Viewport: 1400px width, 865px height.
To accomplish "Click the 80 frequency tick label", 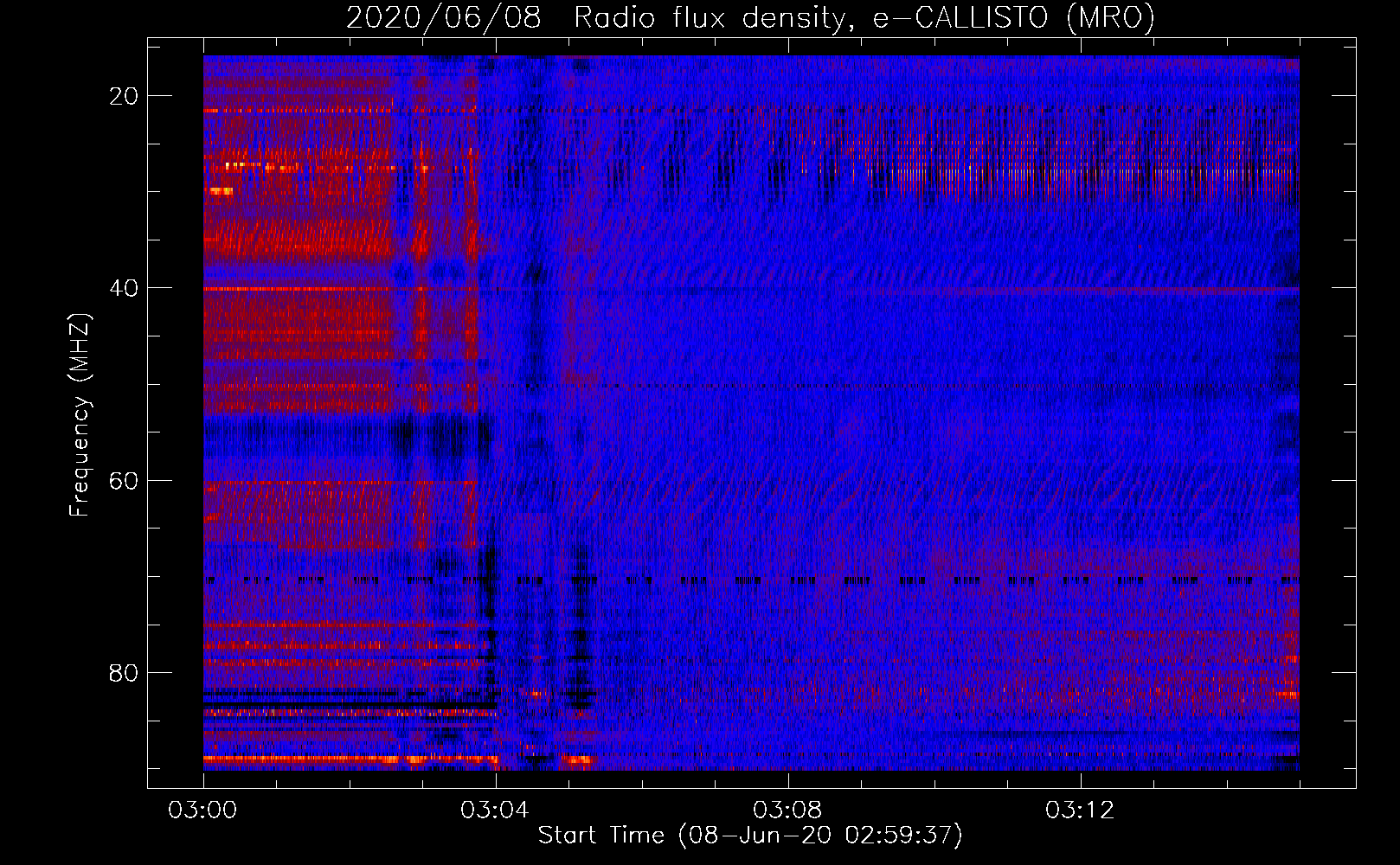I will (124, 672).
